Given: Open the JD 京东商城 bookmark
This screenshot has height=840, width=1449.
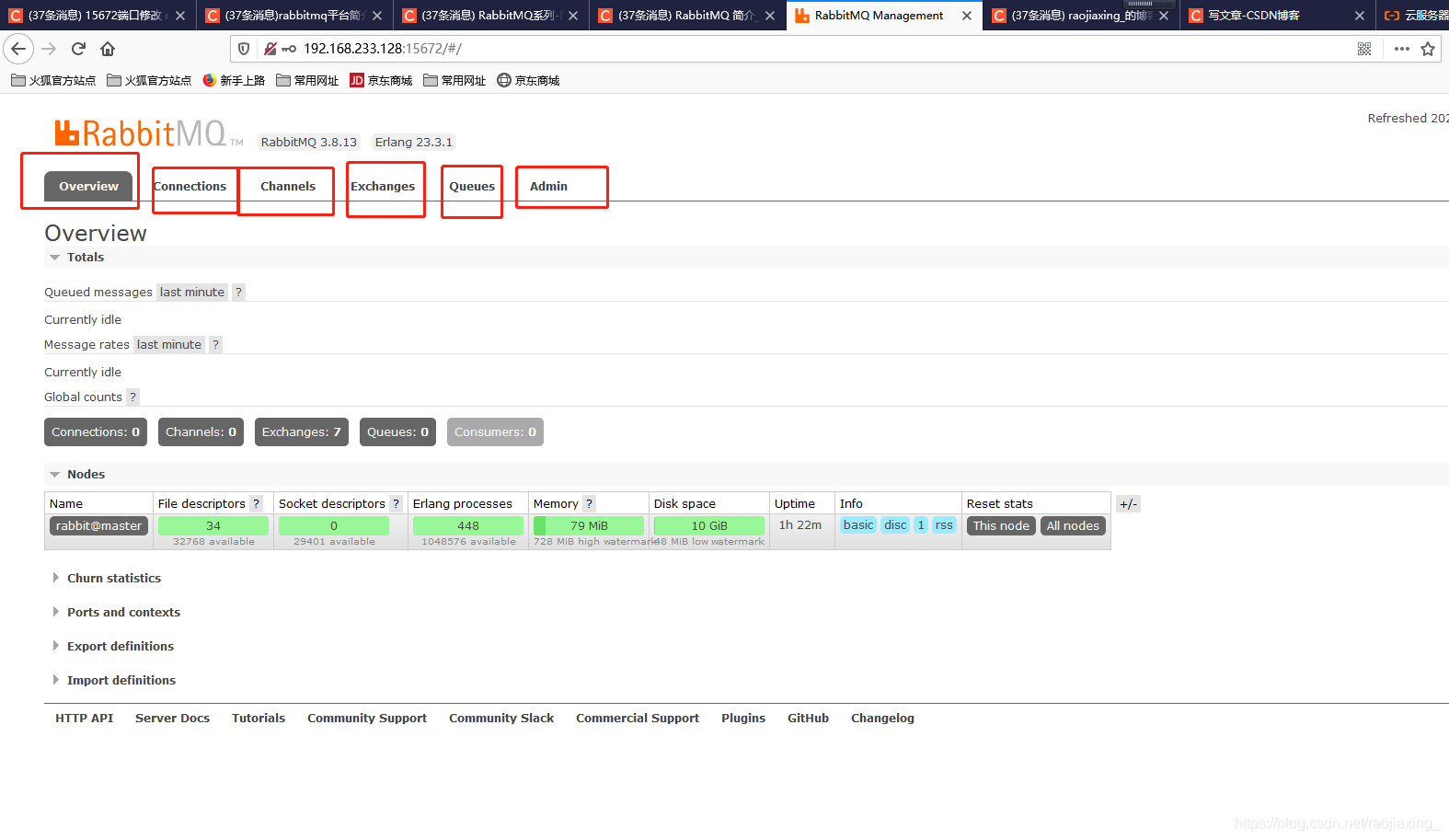Looking at the screenshot, I should [x=381, y=80].
